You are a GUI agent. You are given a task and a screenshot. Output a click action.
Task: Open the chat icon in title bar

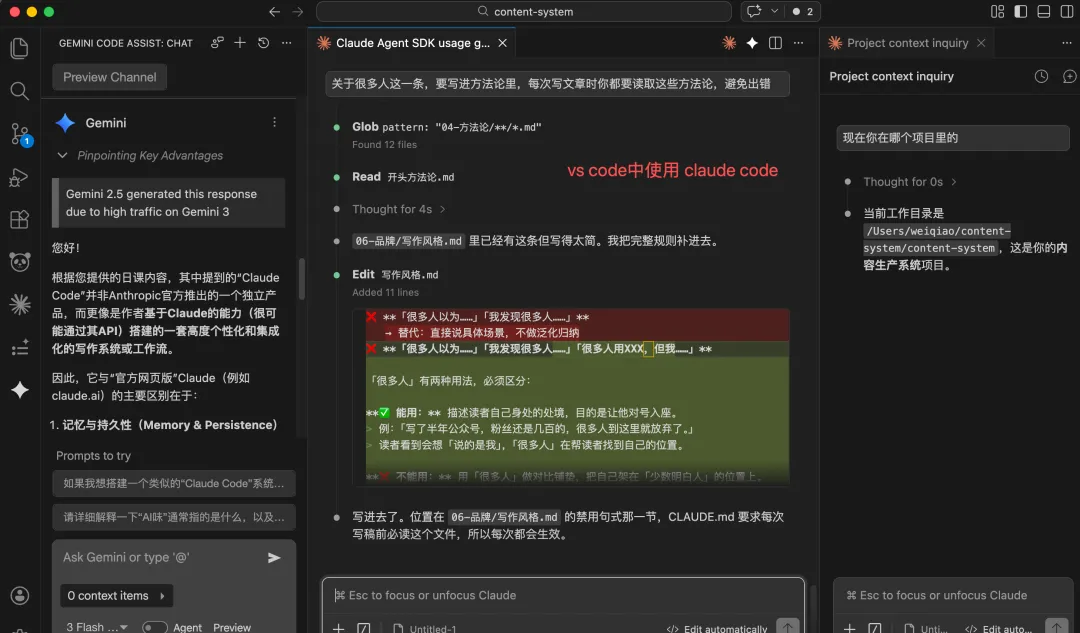point(754,11)
